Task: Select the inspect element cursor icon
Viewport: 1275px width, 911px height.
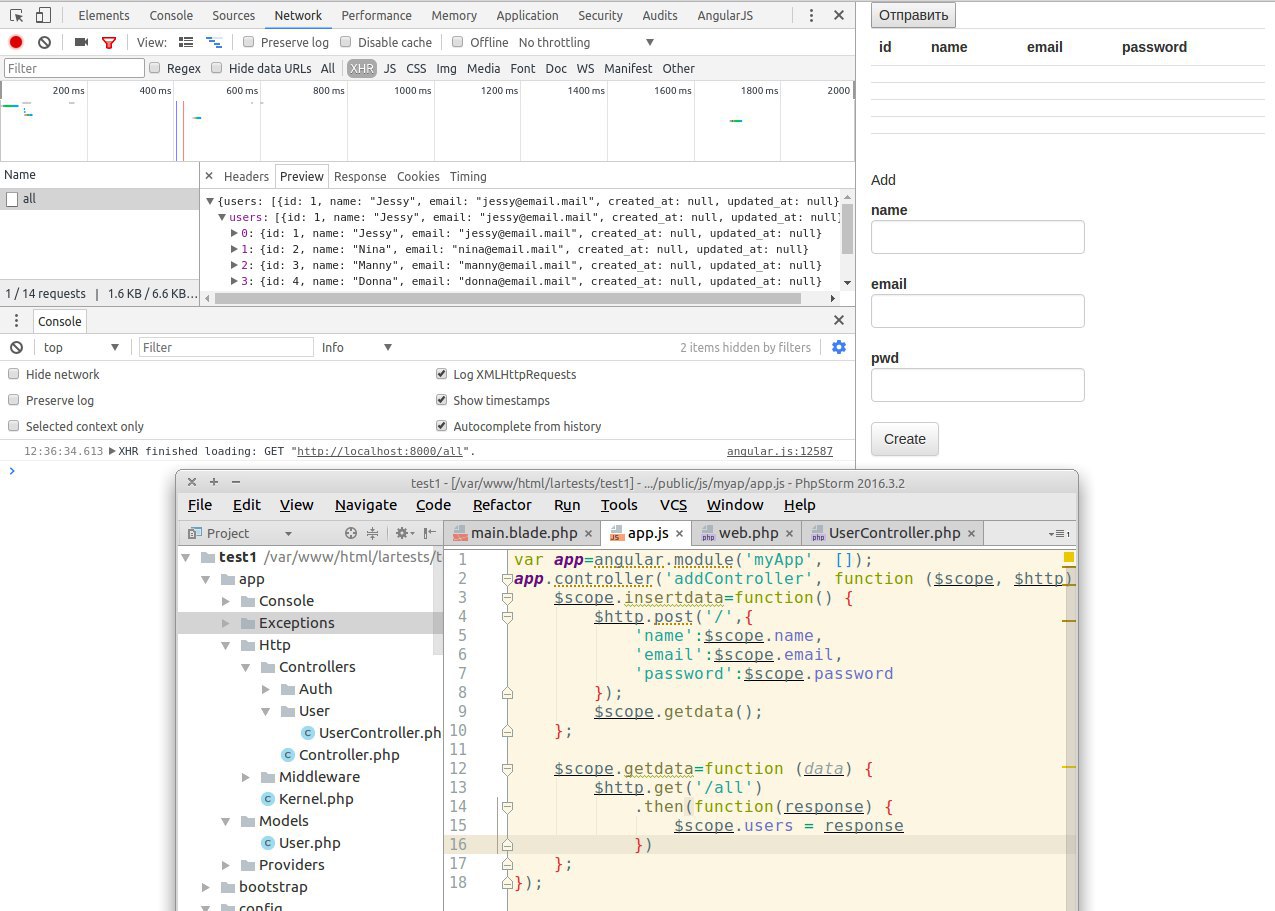Action: 16,15
